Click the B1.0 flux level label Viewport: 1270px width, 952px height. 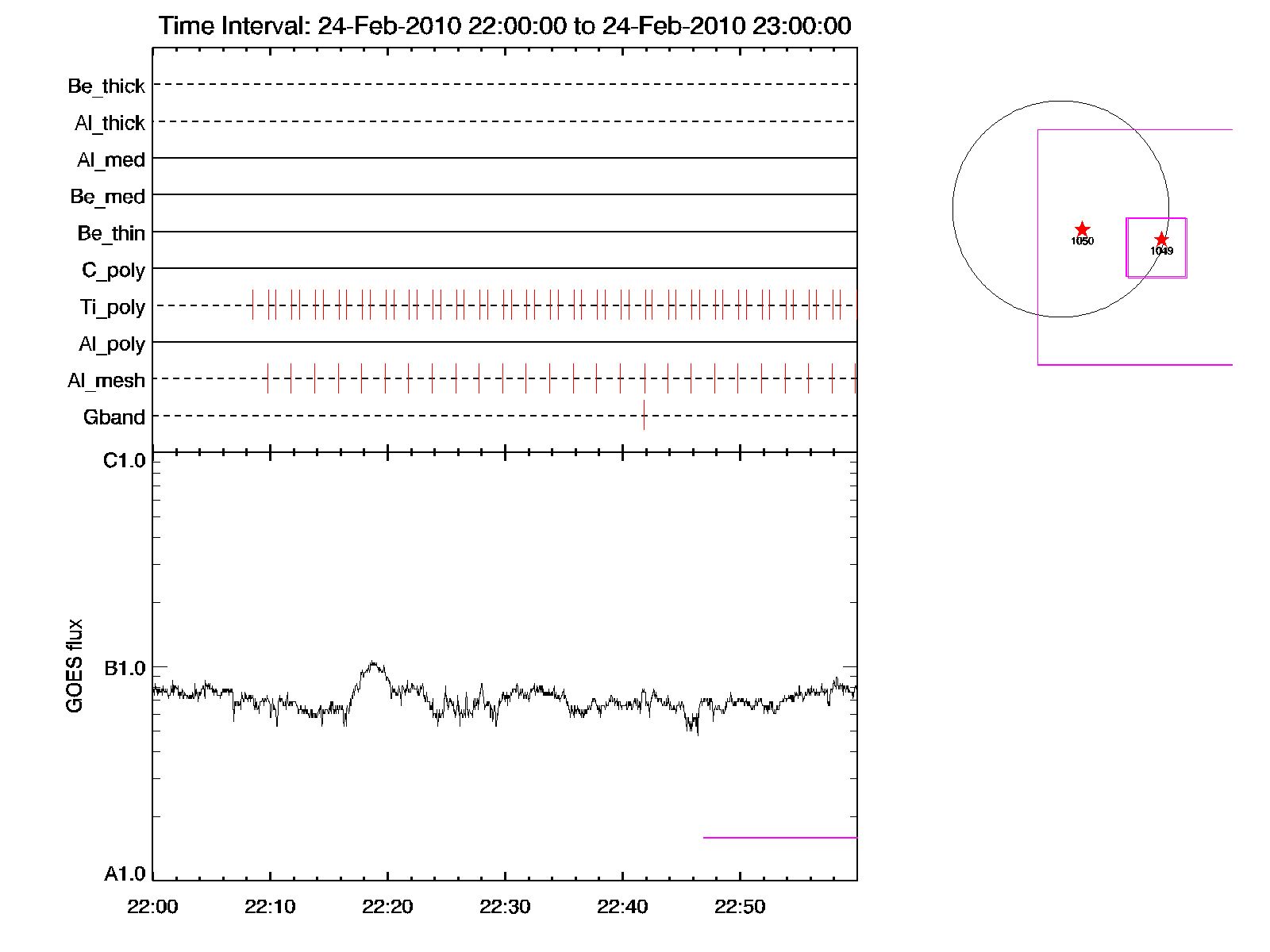coord(125,668)
